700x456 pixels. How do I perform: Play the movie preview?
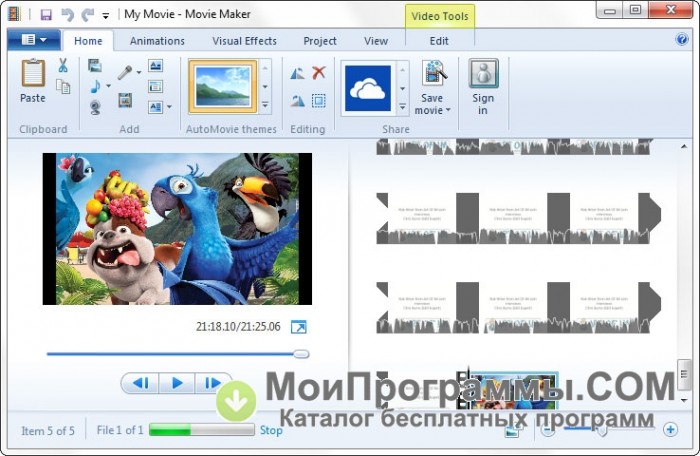click(x=177, y=383)
